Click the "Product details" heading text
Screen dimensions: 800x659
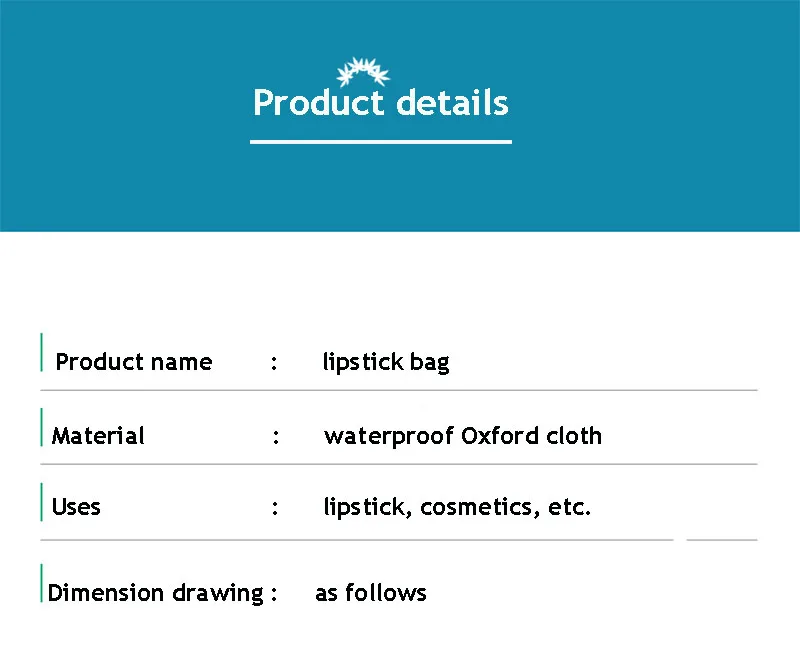tap(380, 103)
